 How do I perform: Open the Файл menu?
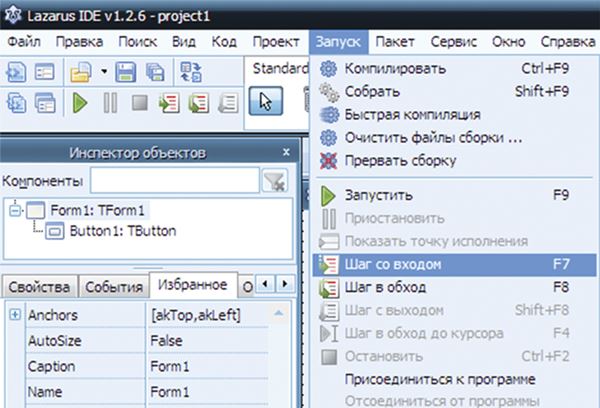tap(24, 42)
